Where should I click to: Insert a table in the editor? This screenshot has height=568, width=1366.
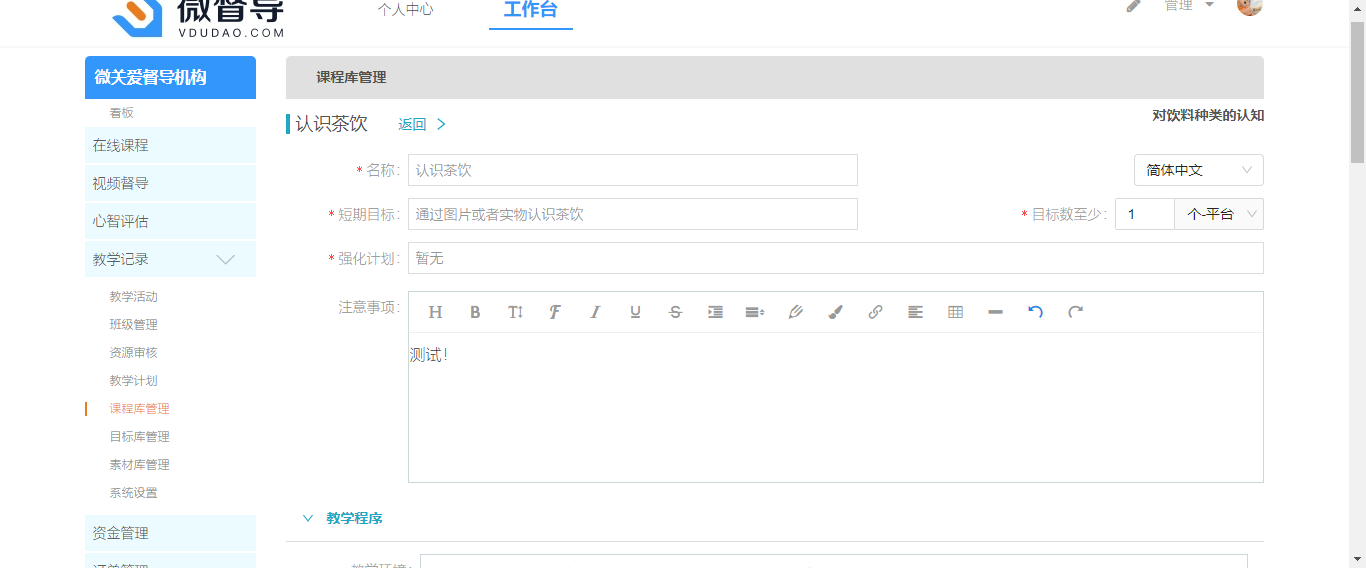[955, 312]
